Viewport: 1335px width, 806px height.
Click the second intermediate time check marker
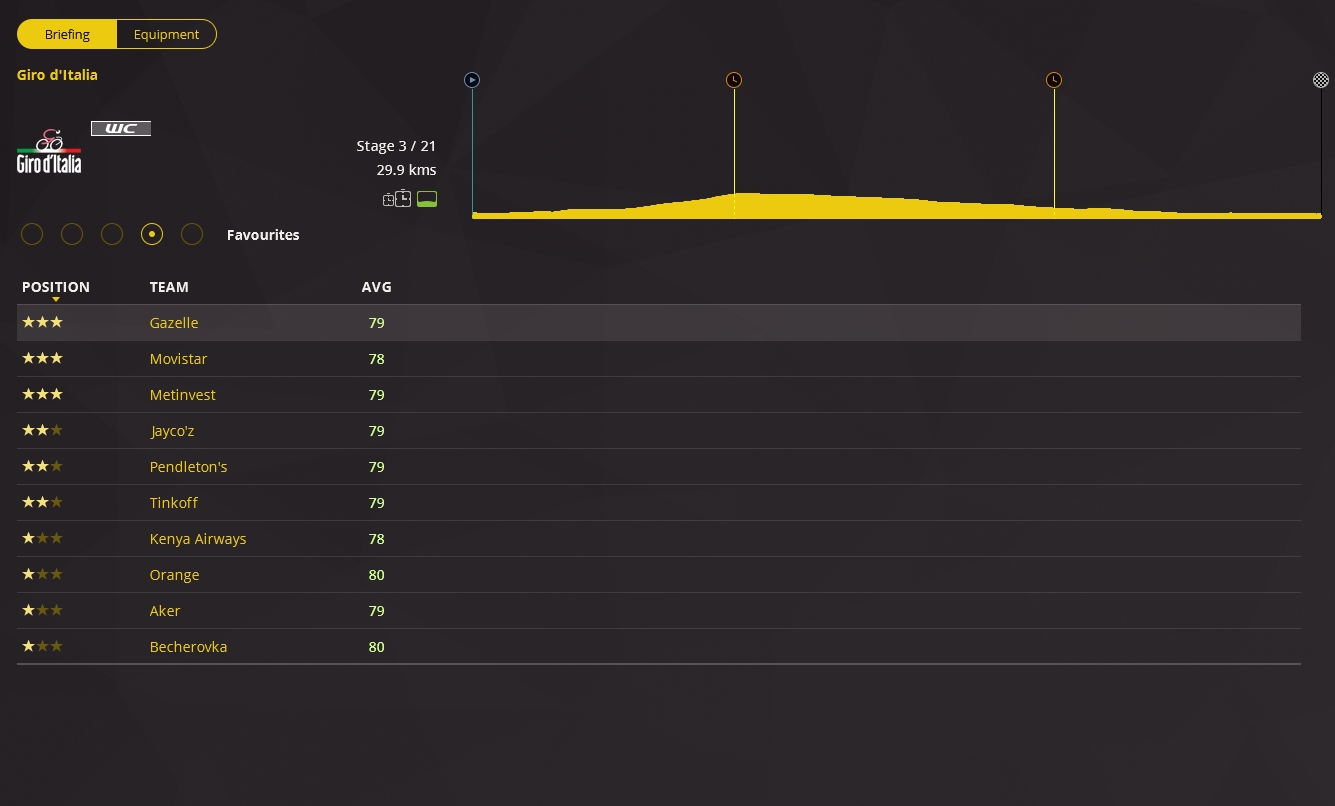pyautogui.click(x=1054, y=80)
